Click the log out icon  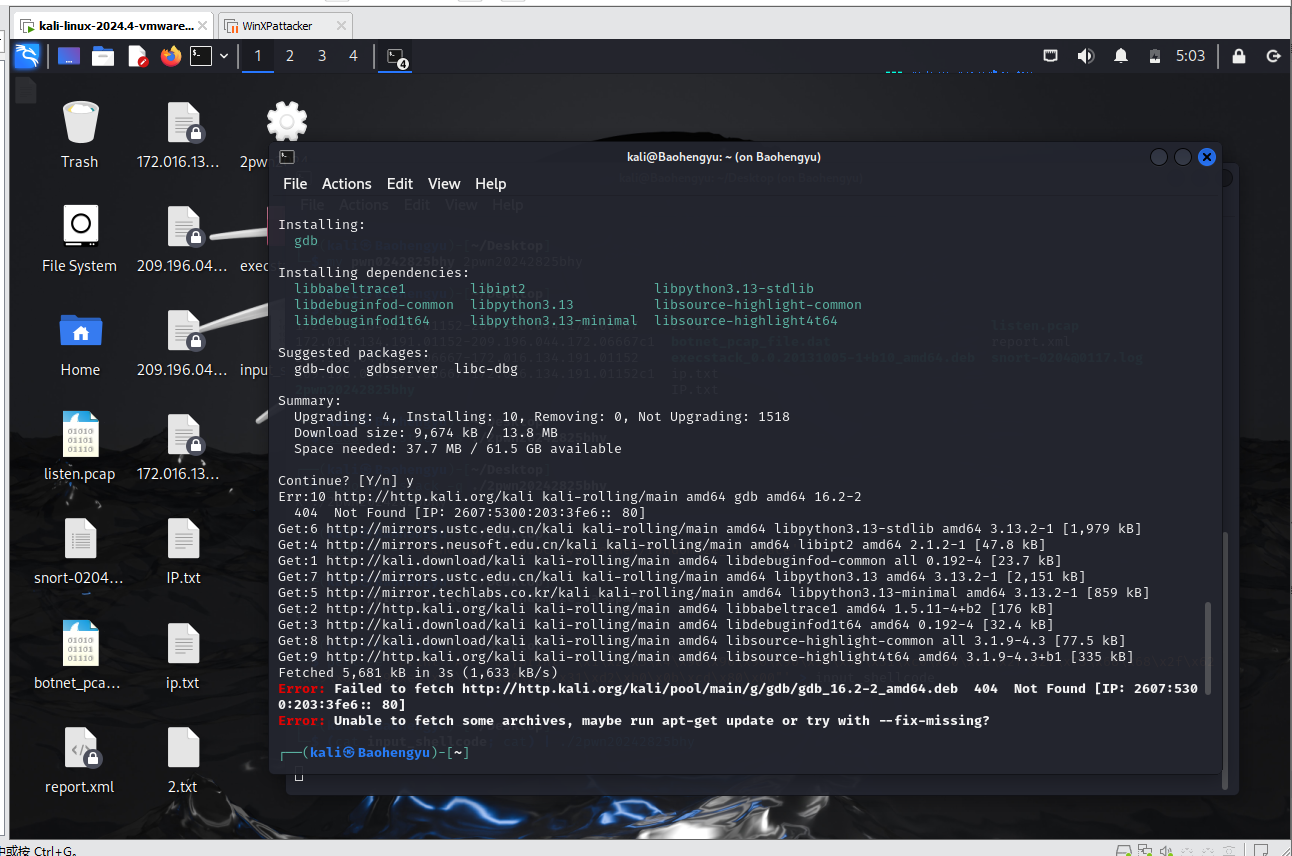pyautogui.click(x=1273, y=56)
